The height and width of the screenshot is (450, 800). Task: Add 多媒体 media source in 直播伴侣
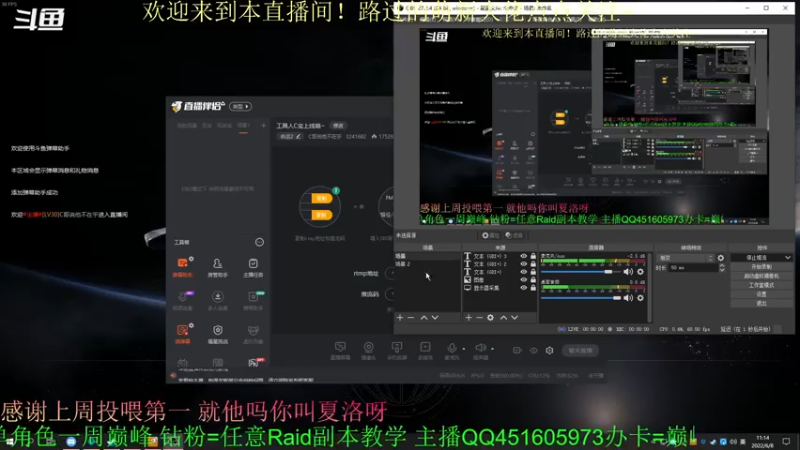tap(425, 351)
